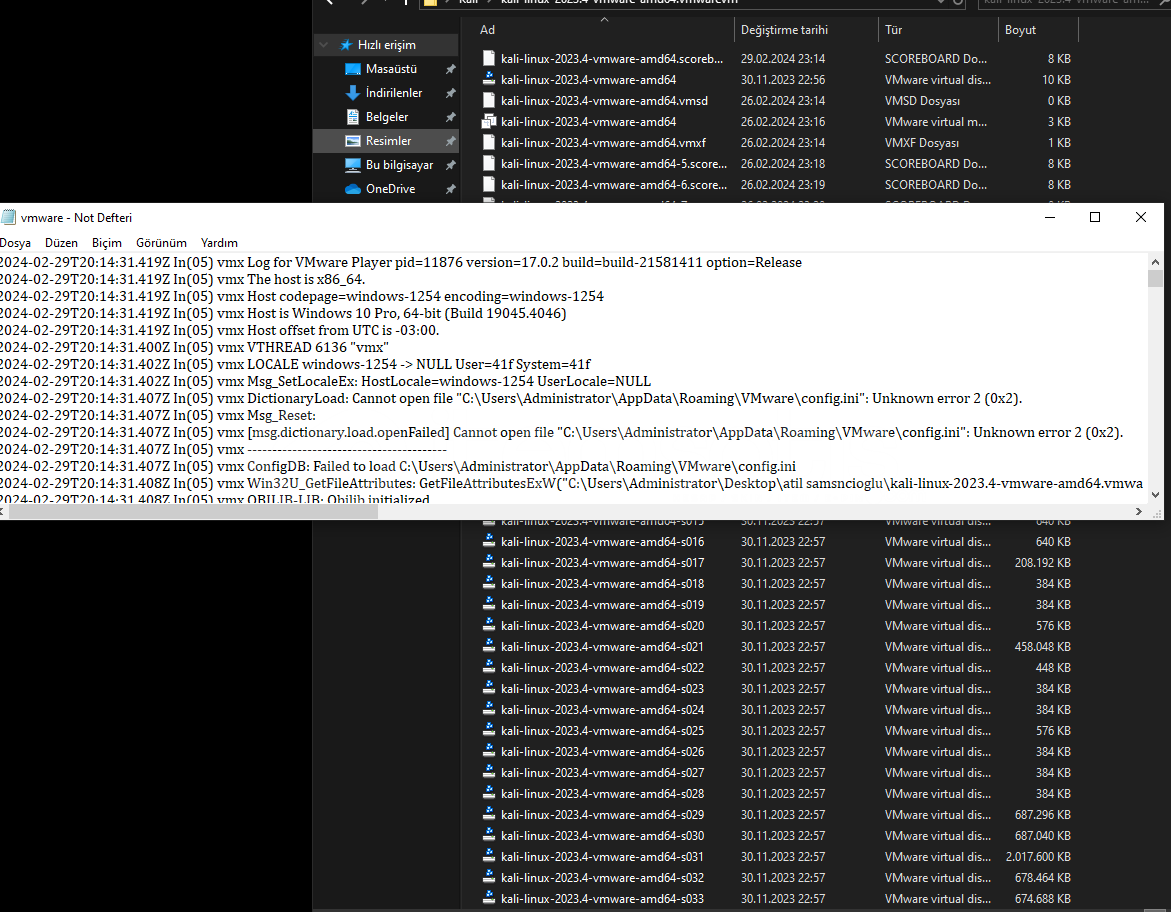Click the pin icon next to OneDrive
Screen dimensions: 1171x912
pos(450,189)
